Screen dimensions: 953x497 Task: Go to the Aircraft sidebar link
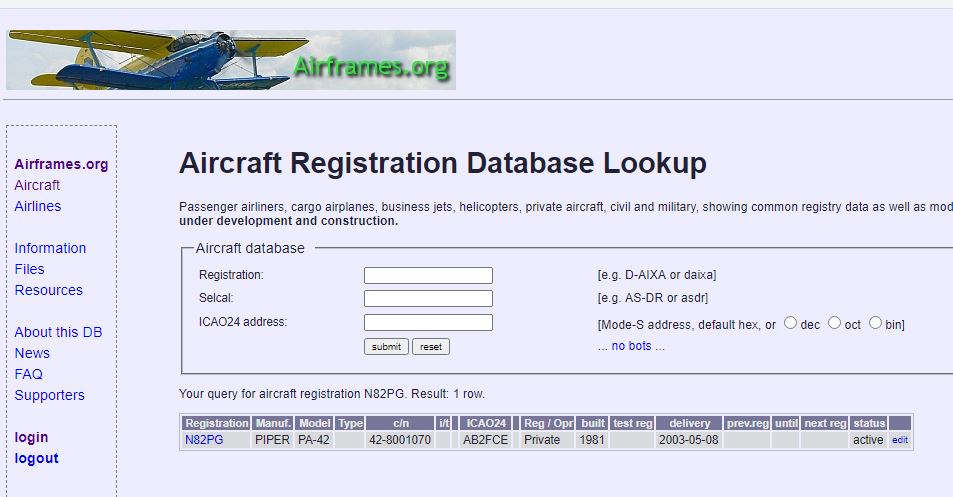click(37, 185)
